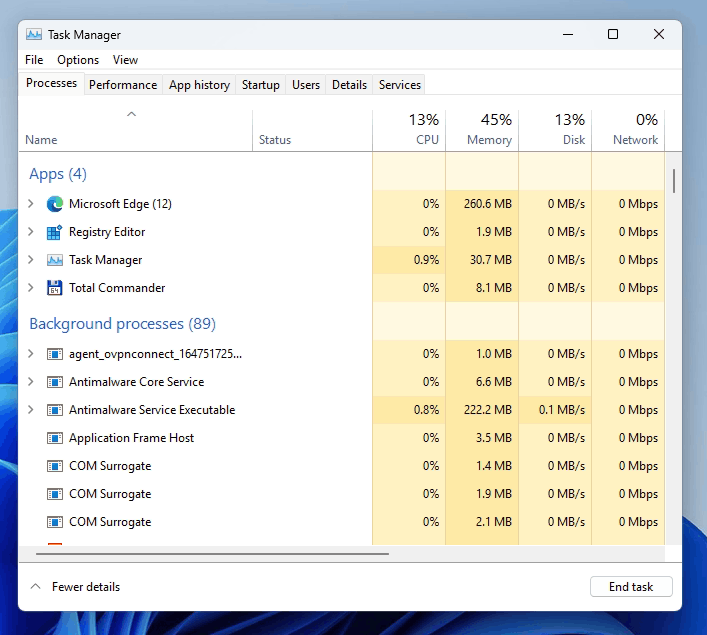Click the vertical scrollbar thumb
This screenshot has width=707, height=635.
click(674, 181)
